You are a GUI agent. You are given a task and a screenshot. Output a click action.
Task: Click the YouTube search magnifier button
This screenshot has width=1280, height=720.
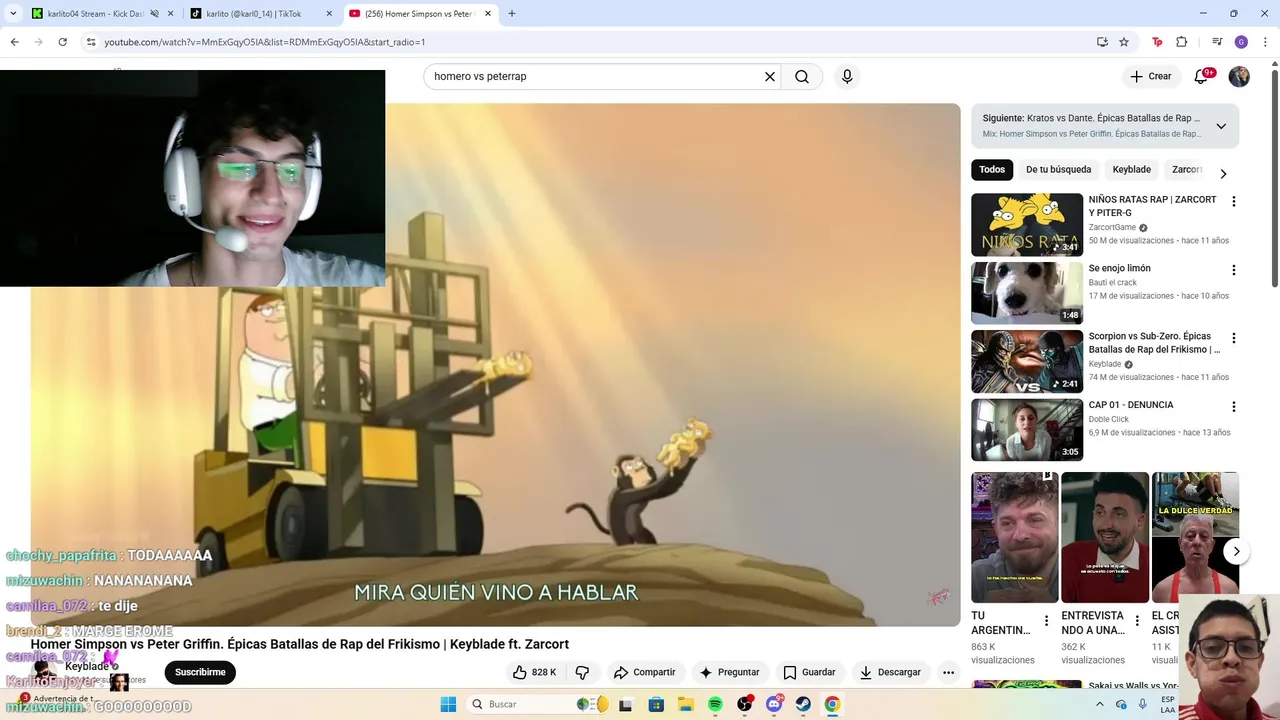(x=802, y=76)
